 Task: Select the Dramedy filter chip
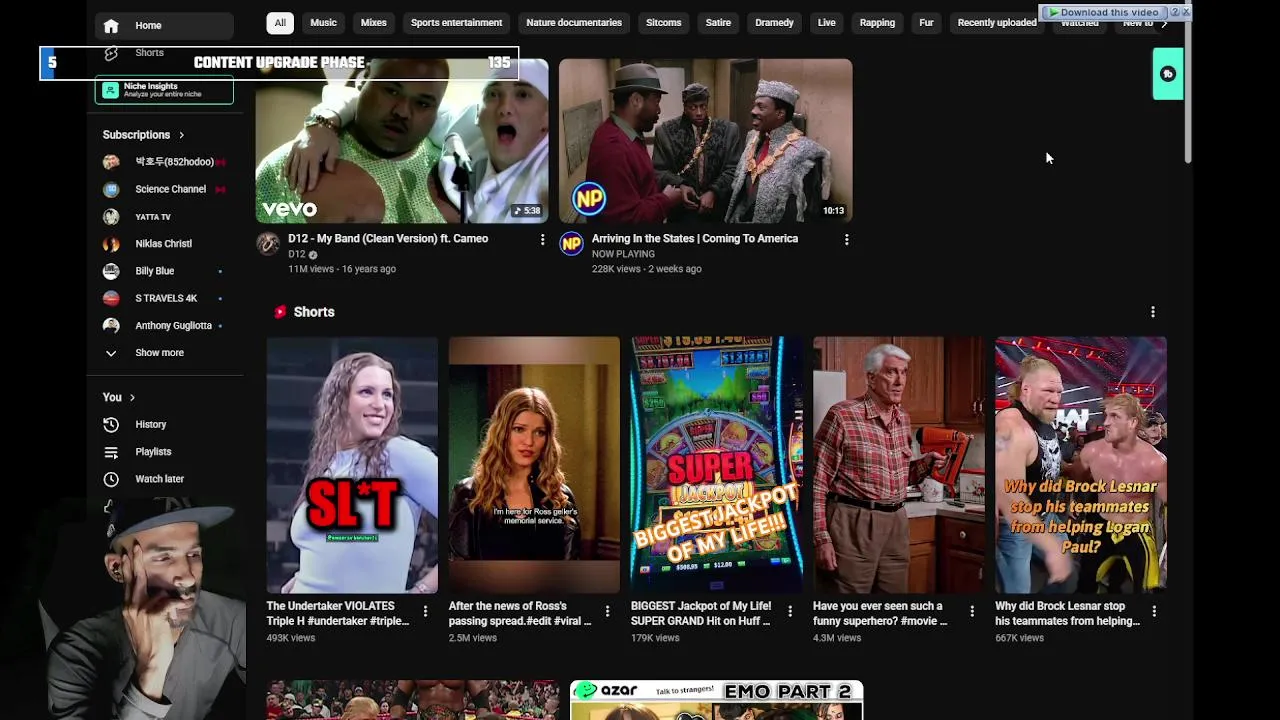pyautogui.click(x=774, y=23)
